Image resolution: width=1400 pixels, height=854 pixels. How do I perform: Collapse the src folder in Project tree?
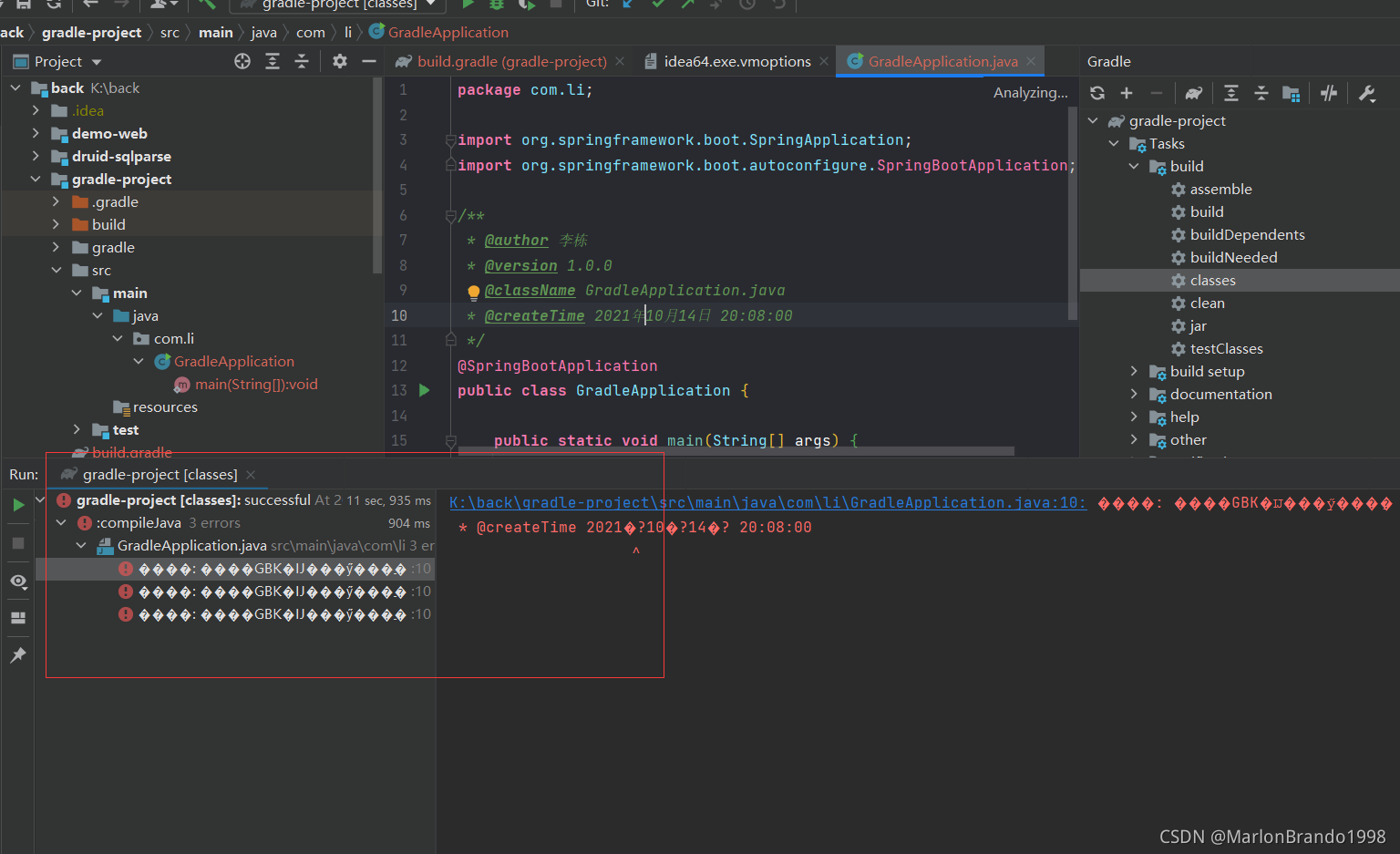click(x=57, y=270)
